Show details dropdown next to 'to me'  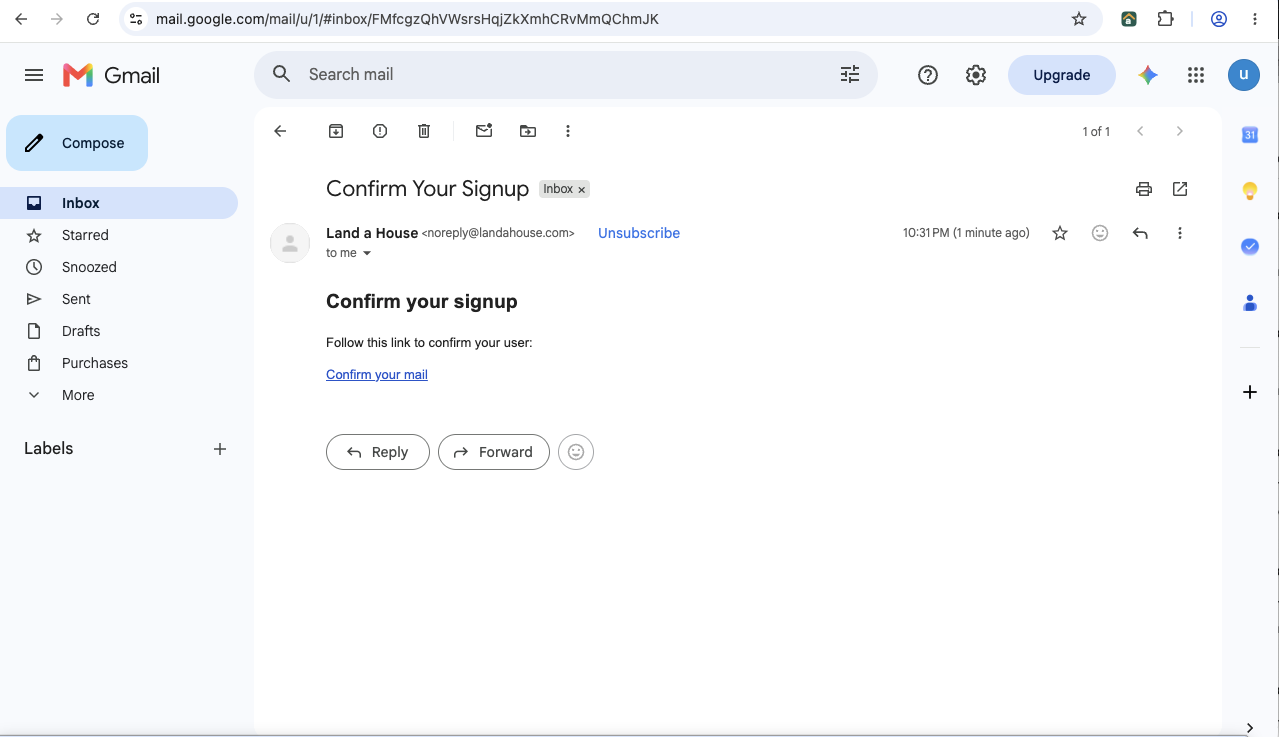point(367,253)
